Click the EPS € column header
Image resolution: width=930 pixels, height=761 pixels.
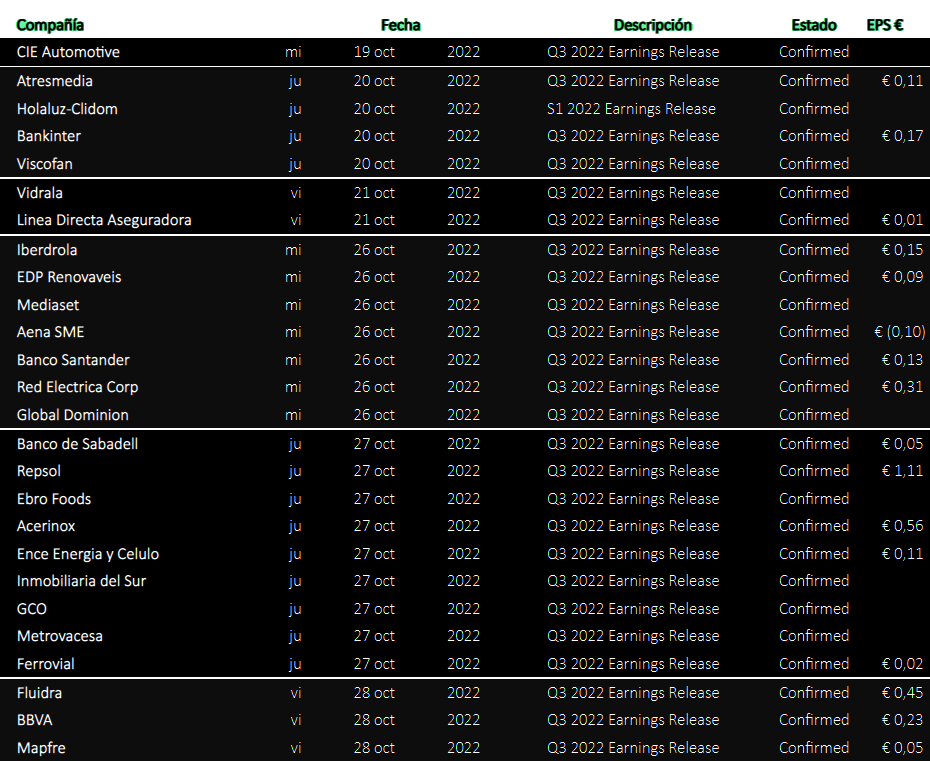coord(885,25)
